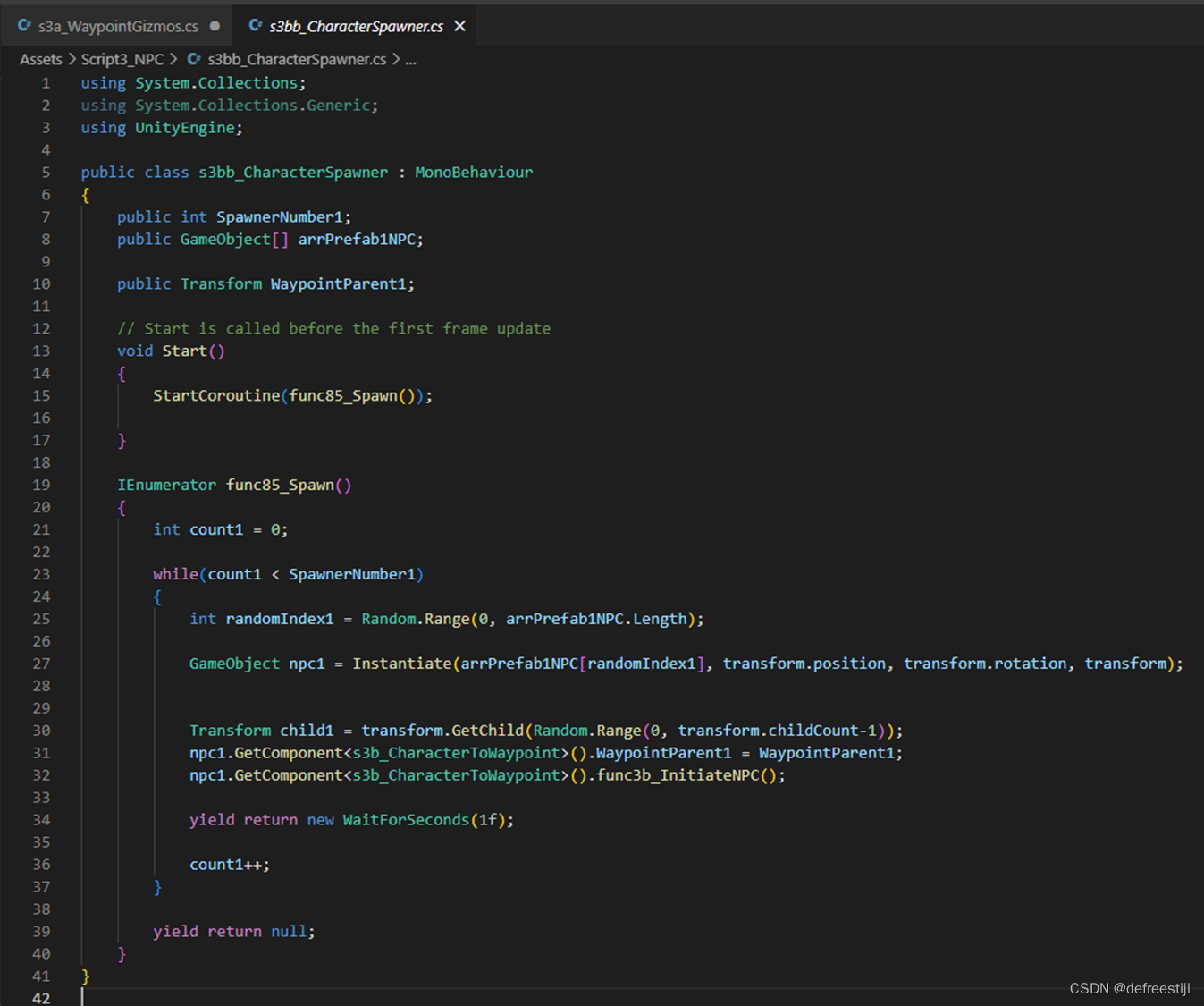Click the StartCoroutine call on line 15

(215, 395)
